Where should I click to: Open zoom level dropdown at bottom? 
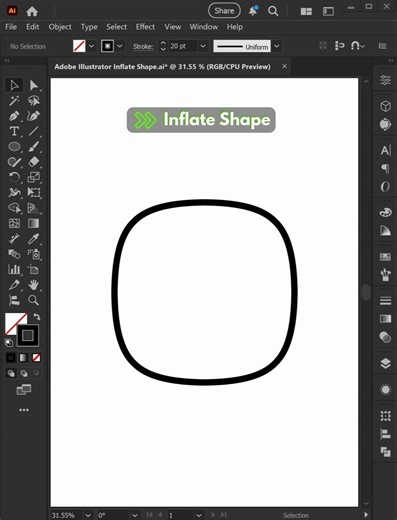tap(88, 515)
